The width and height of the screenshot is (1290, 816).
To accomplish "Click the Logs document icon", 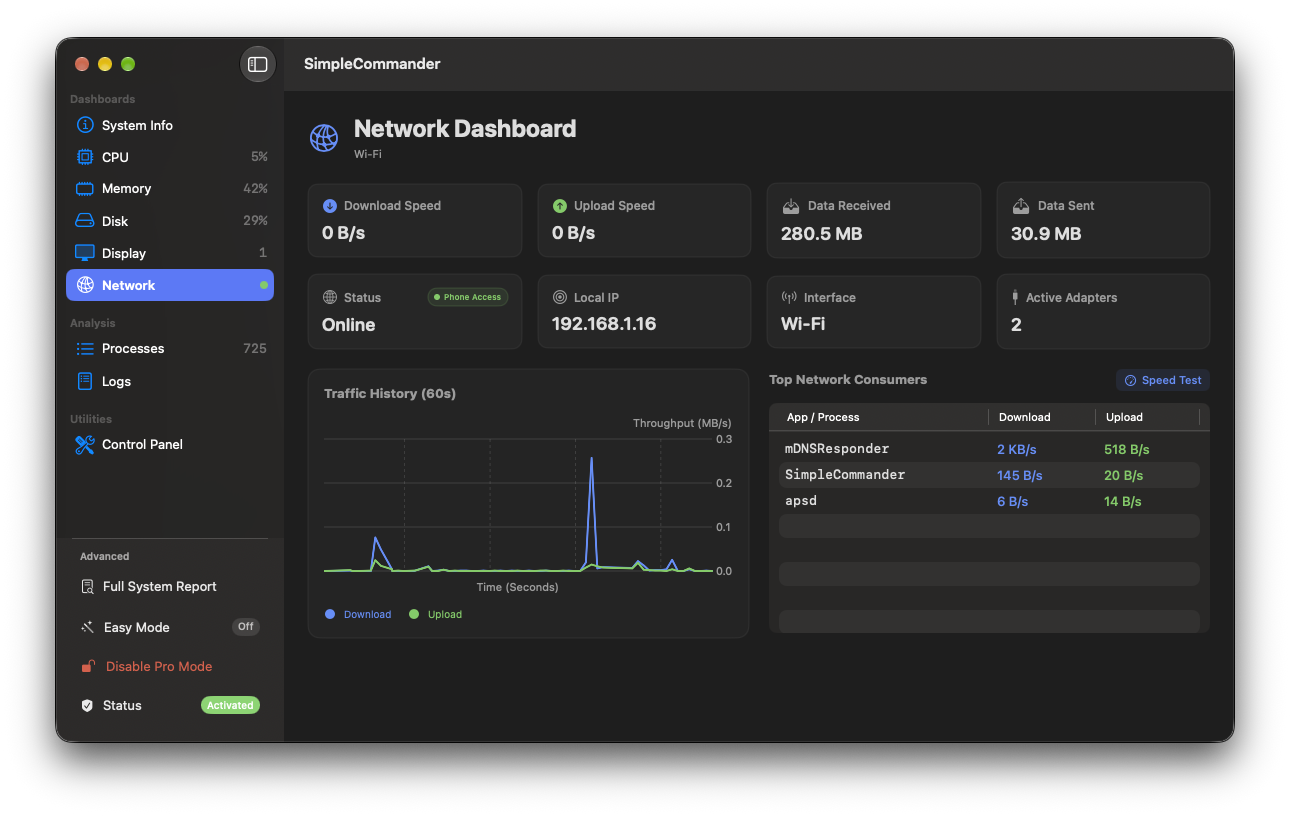I will click(x=85, y=381).
